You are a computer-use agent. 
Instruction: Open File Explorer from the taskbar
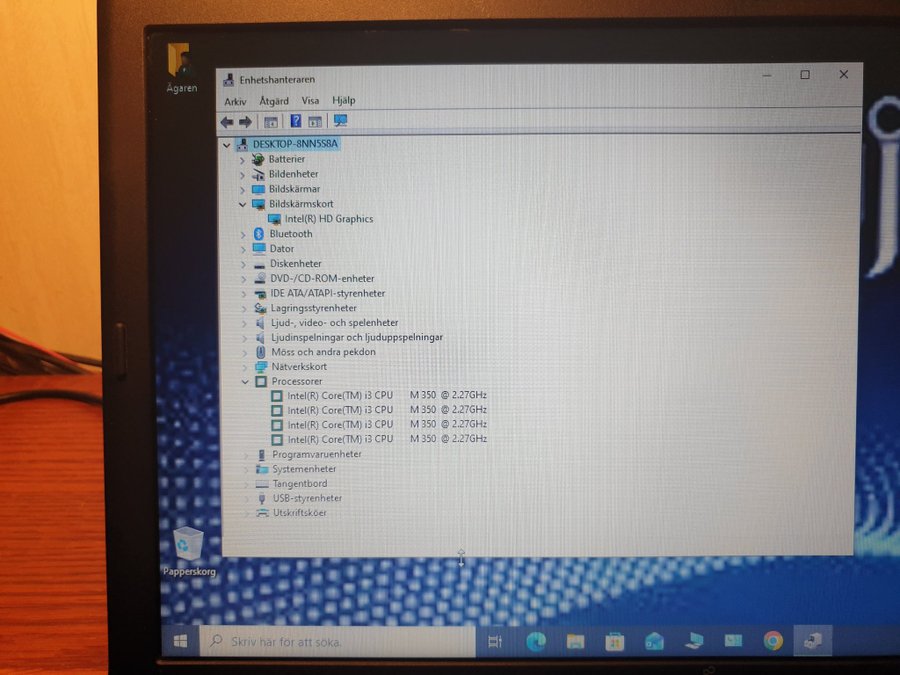(x=576, y=642)
